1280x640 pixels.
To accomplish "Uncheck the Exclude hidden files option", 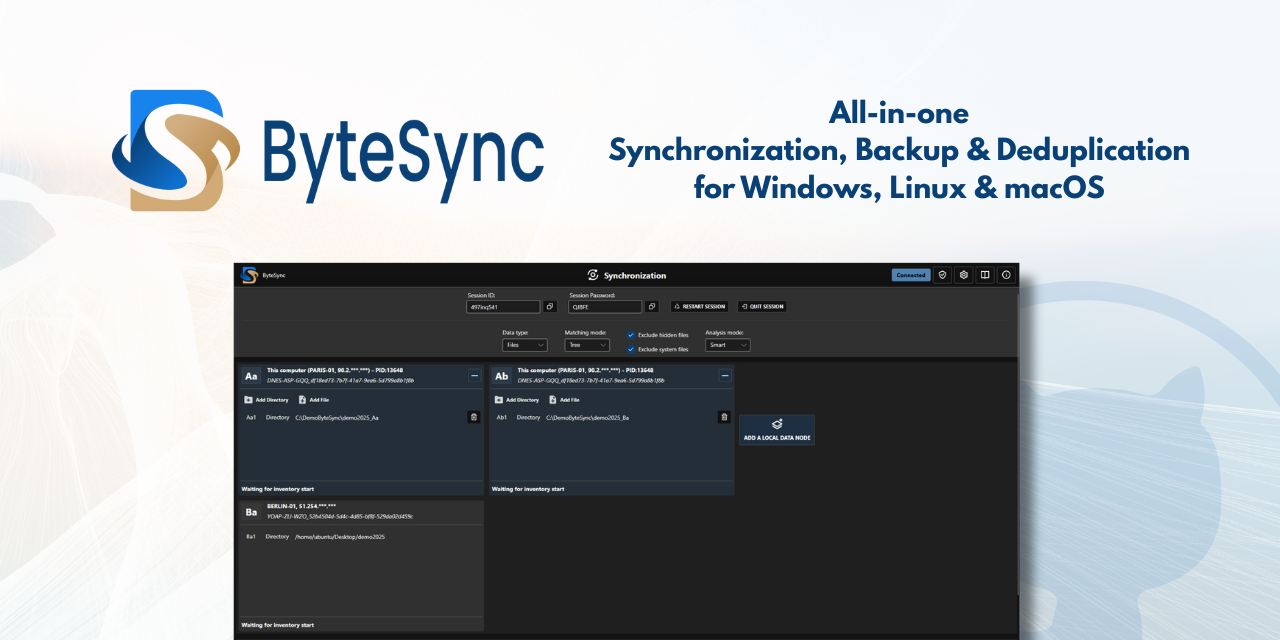I will coord(631,335).
